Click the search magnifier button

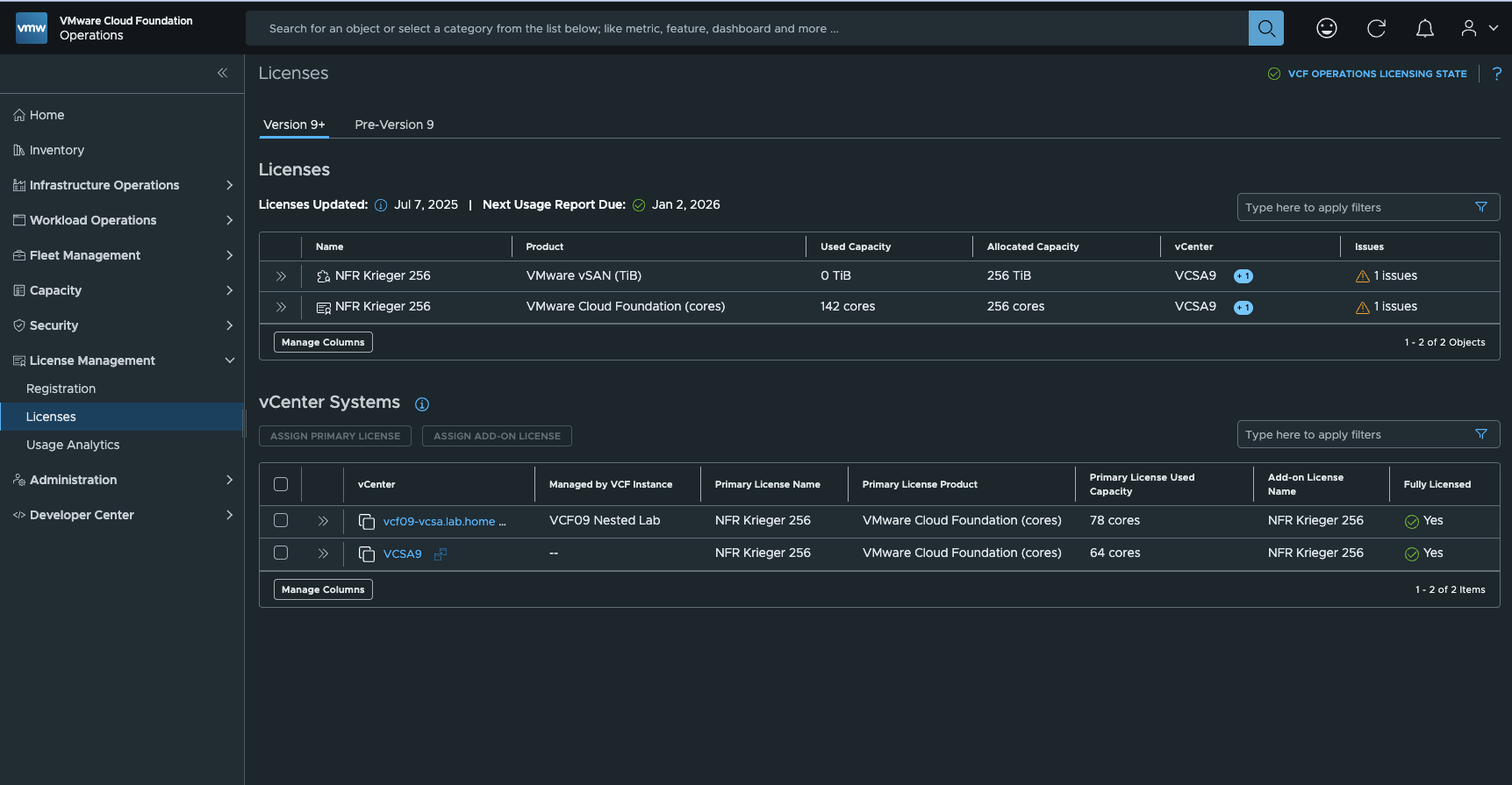point(1265,28)
